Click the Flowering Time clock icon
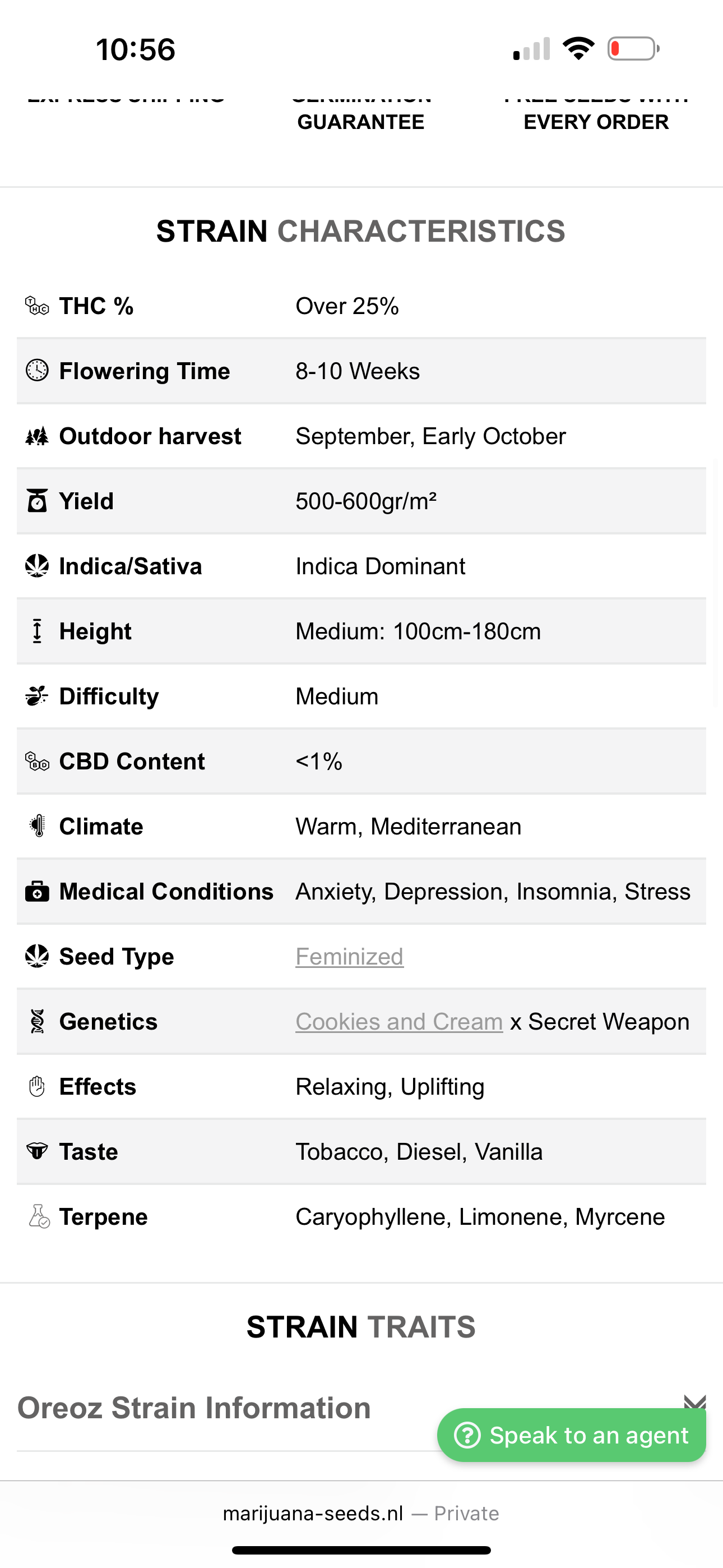723x1568 pixels. coord(36,371)
